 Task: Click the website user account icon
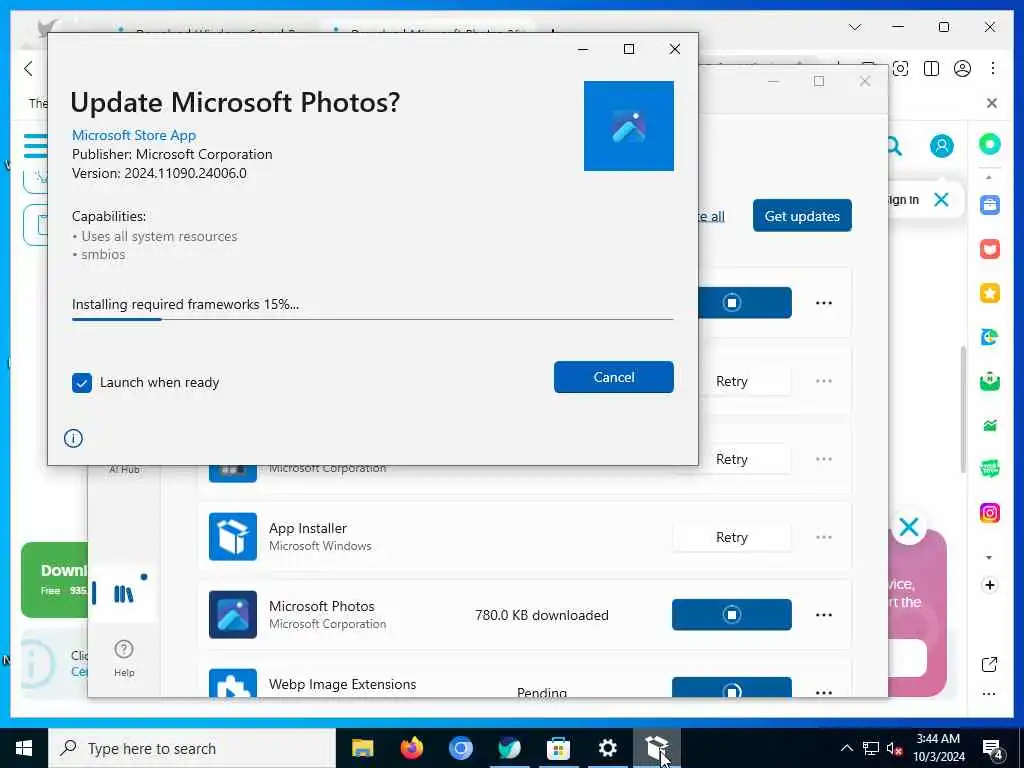coord(942,146)
